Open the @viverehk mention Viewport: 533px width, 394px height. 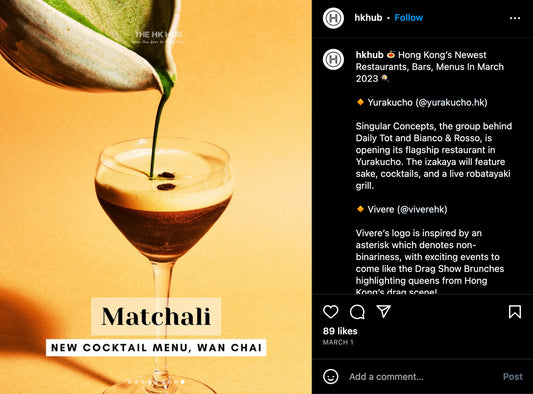(x=422, y=209)
